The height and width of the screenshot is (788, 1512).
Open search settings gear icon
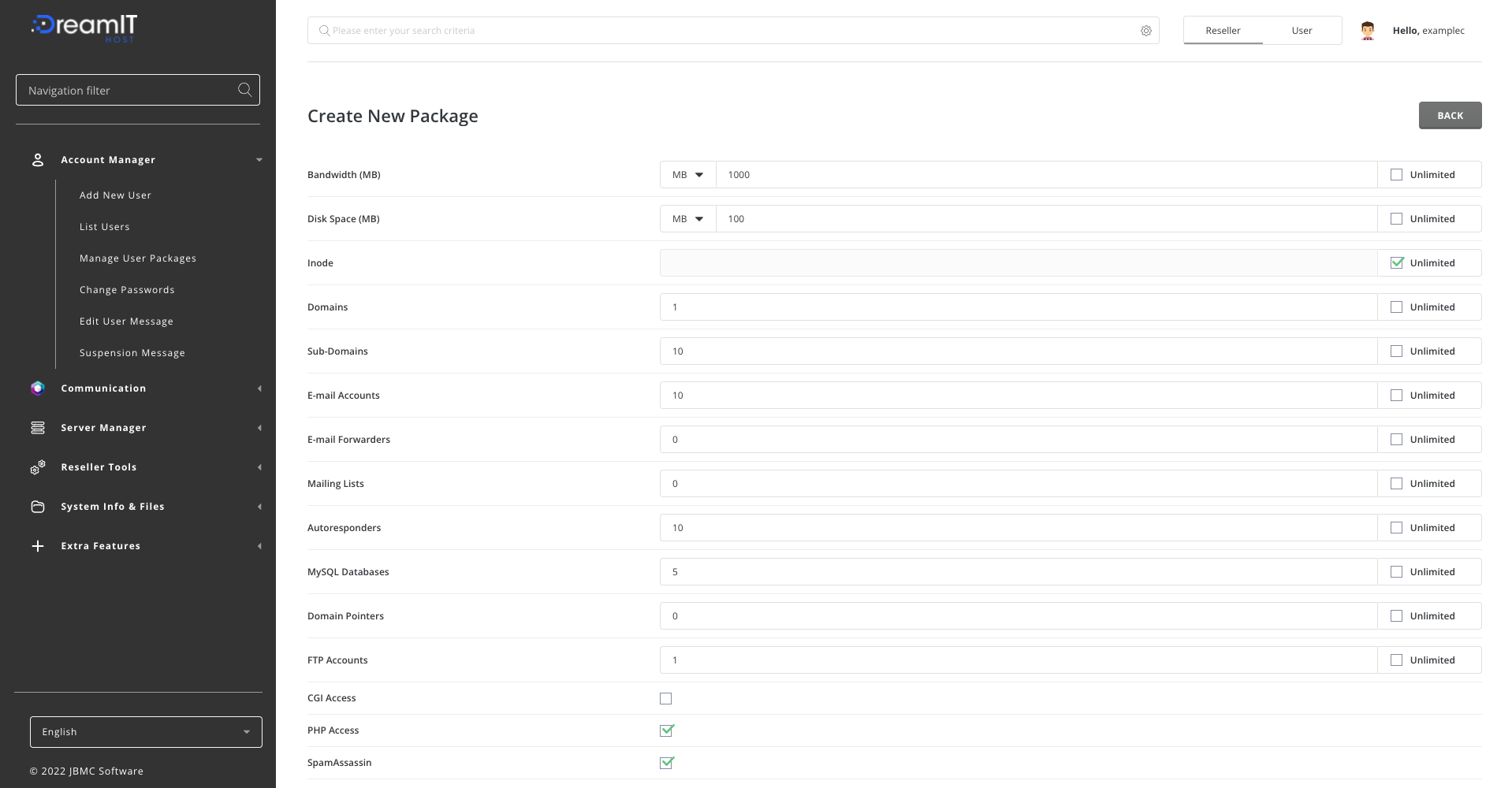click(x=1145, y=30)
